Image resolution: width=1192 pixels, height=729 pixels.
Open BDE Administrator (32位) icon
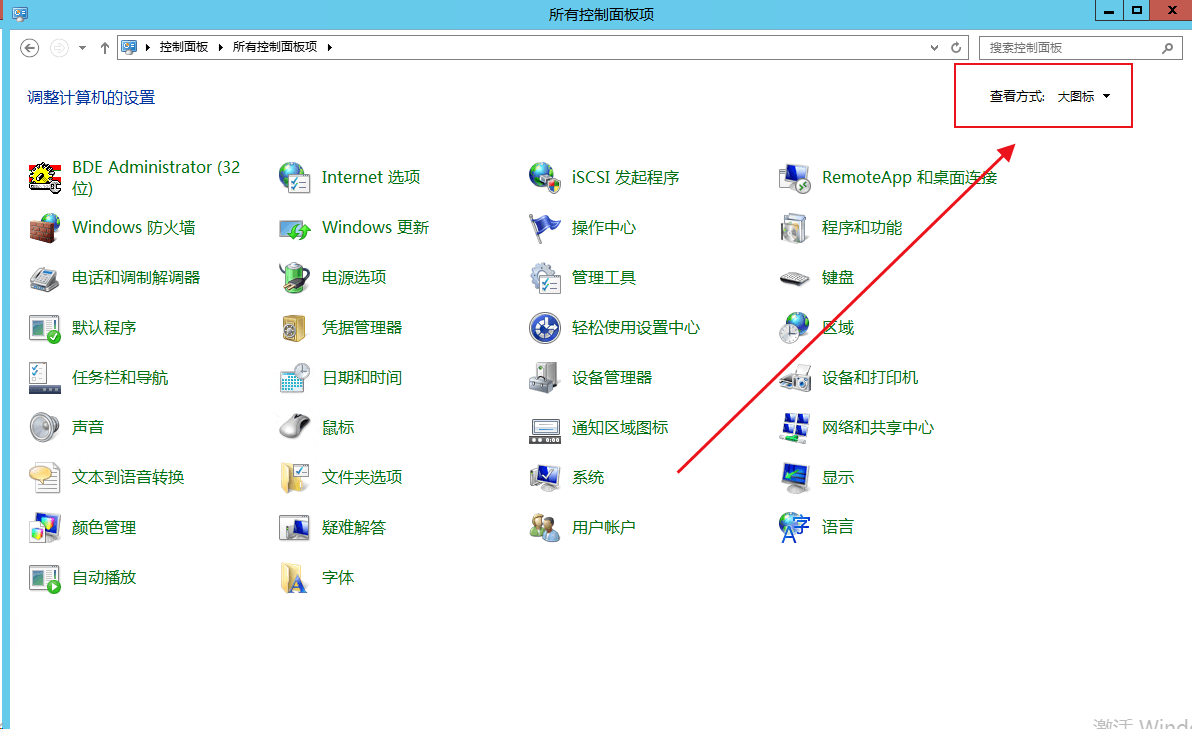[45, 177]
